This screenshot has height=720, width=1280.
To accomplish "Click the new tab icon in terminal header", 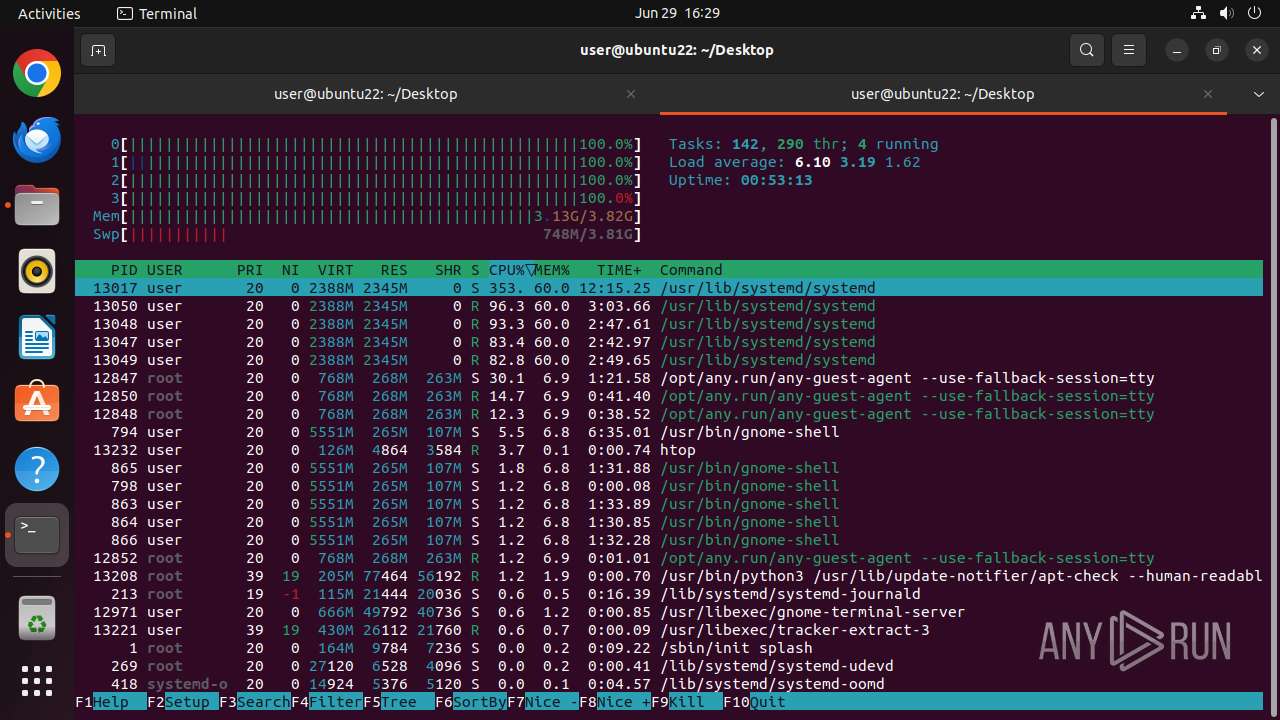I will [98, 50].
